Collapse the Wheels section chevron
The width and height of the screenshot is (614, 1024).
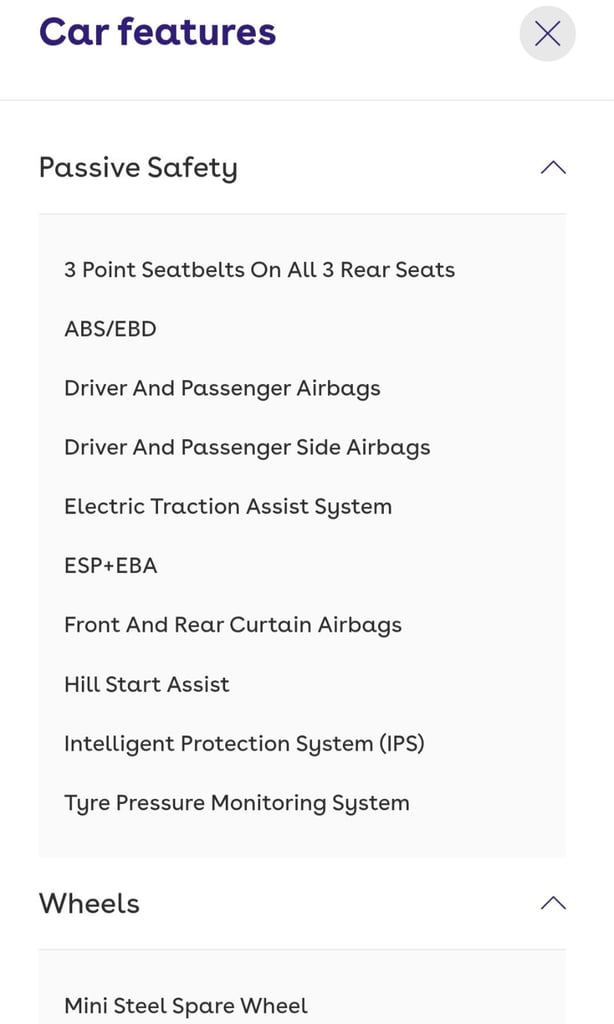(553, 904)
